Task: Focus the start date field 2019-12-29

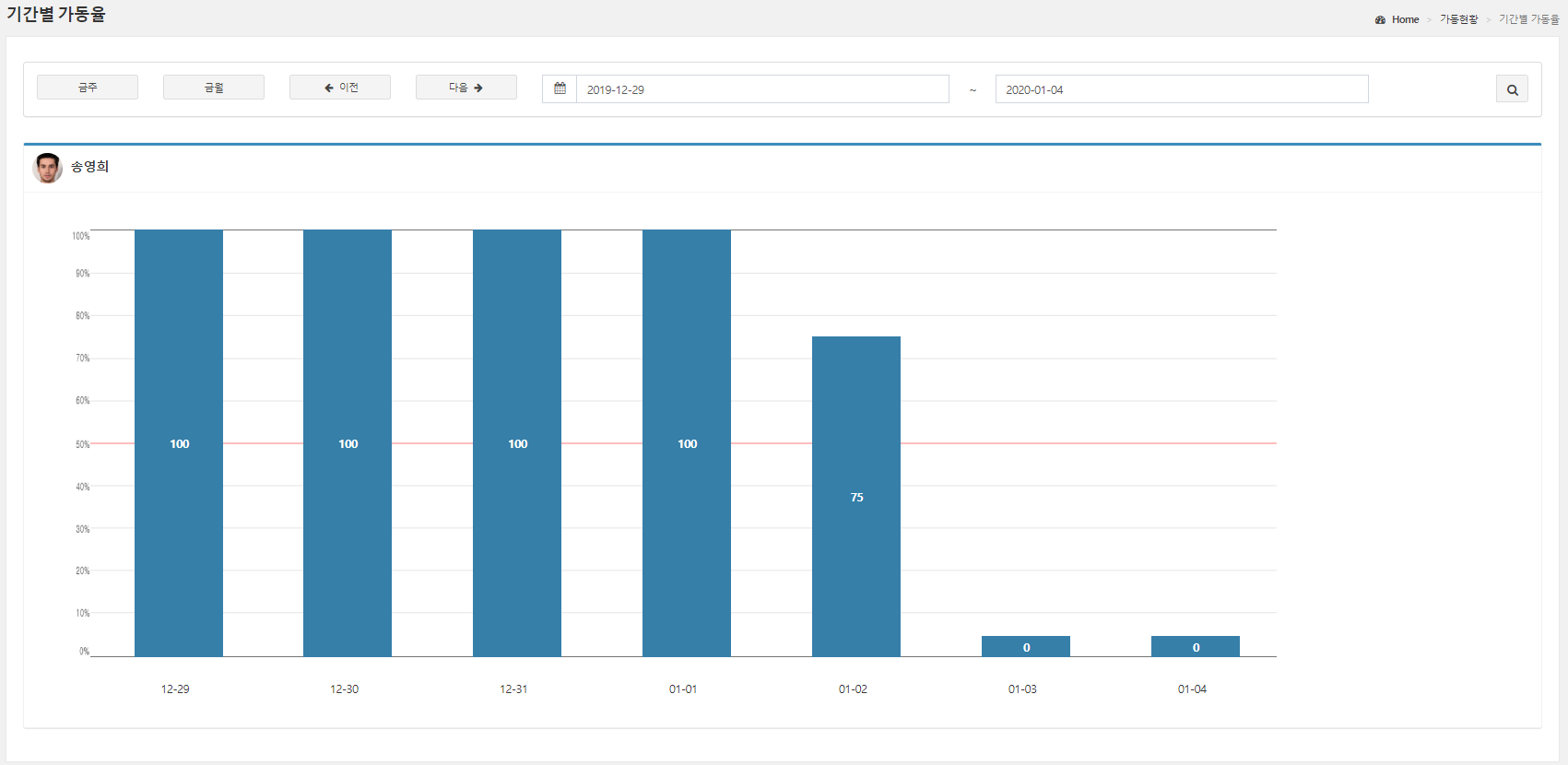Action: [761, 89]
